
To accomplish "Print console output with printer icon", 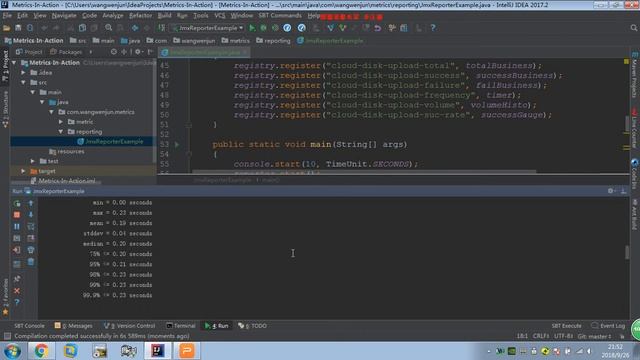I will point(31,250).
